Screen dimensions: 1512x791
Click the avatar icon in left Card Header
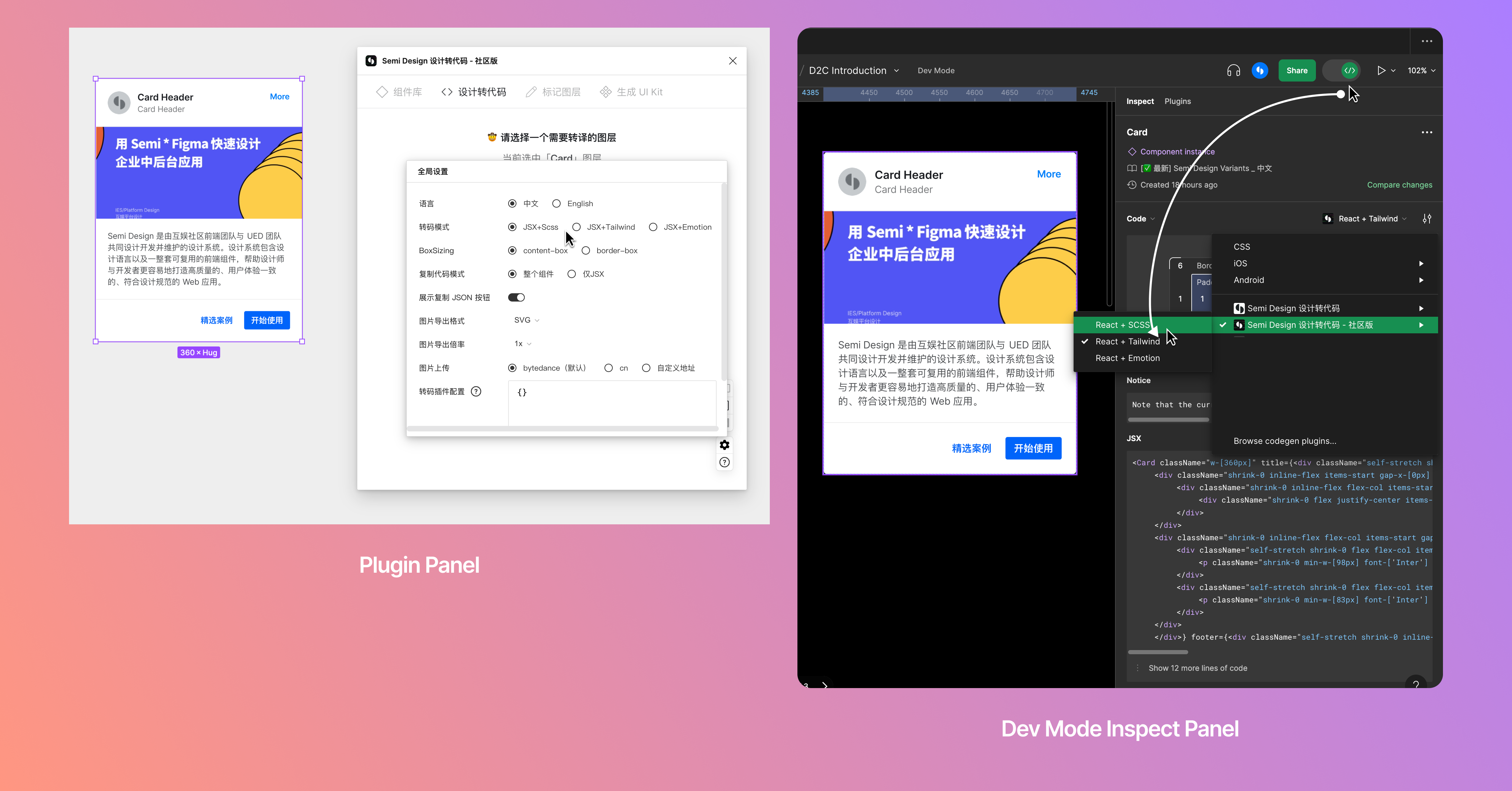point(119,103)
